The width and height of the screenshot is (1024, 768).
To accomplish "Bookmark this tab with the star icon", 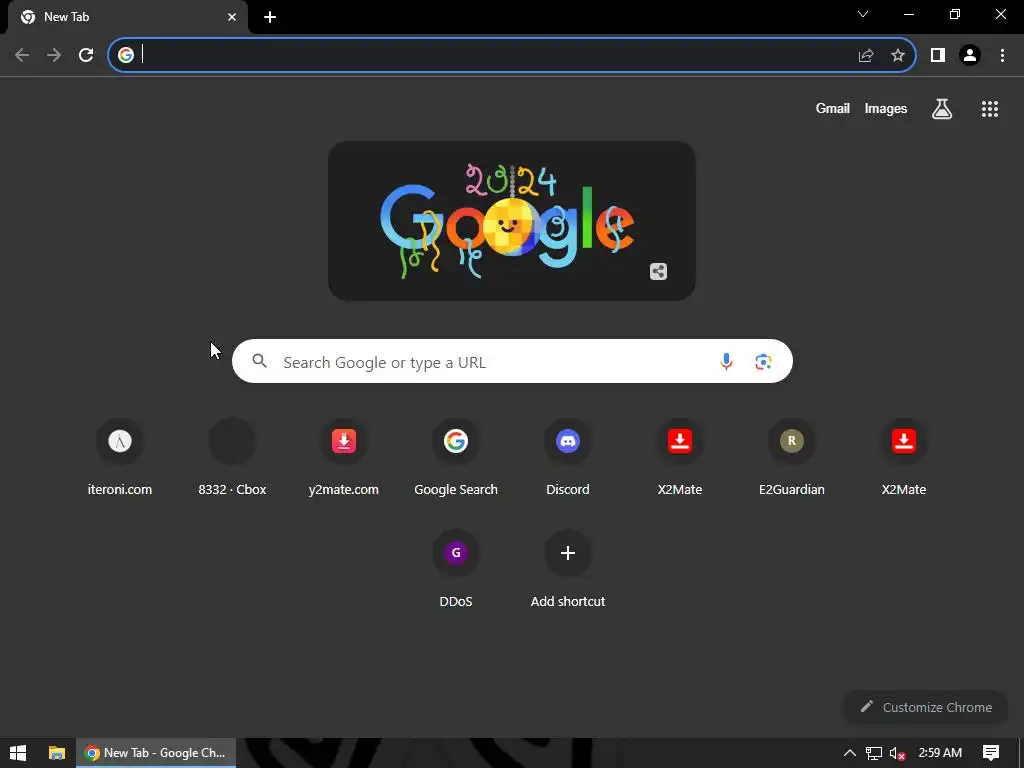I will [898, 55].
